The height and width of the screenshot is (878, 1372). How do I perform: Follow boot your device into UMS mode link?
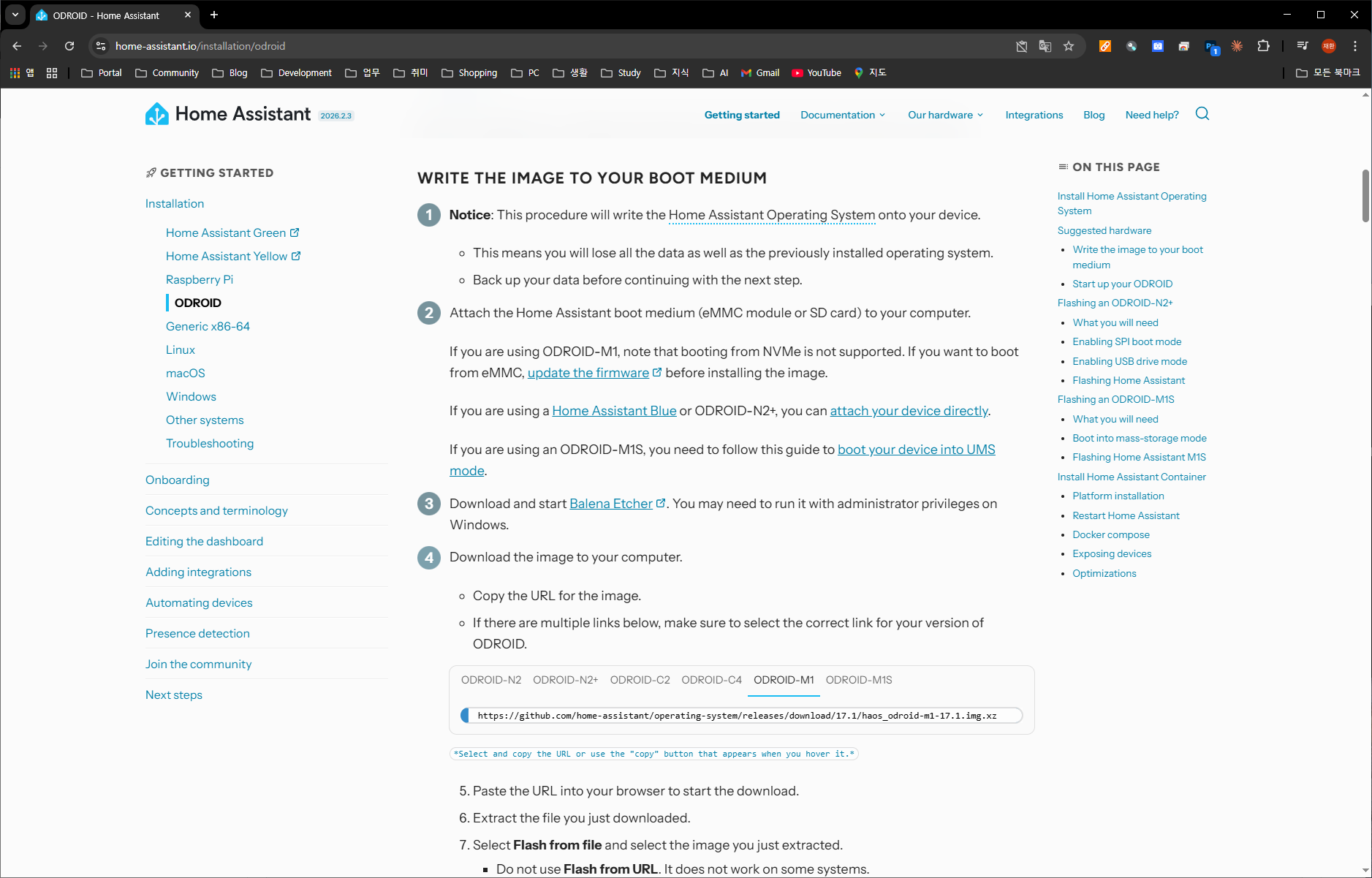pyautogui.click(x=916, y=450)
